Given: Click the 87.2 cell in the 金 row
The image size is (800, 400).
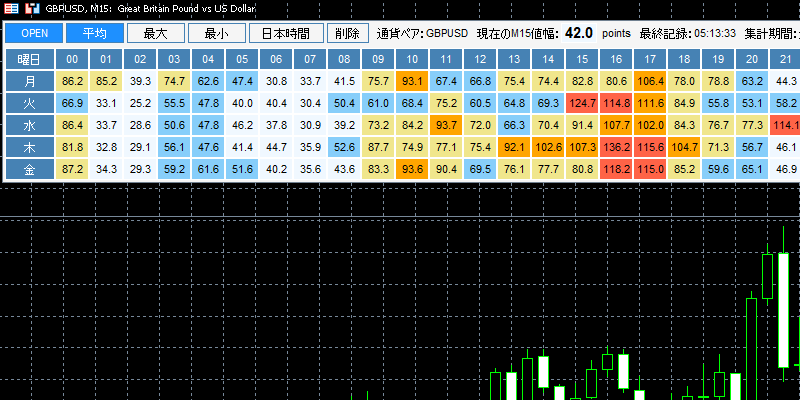Looking at the screenshot, I should click(x=72, y=169).
